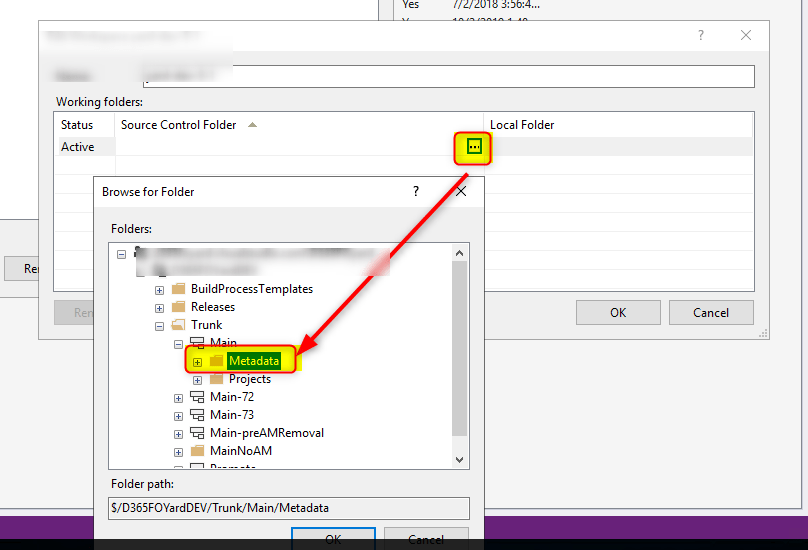This screenshot has height=550, width=808.
Task: Click the Folder path text field
Action: (289, 508)
